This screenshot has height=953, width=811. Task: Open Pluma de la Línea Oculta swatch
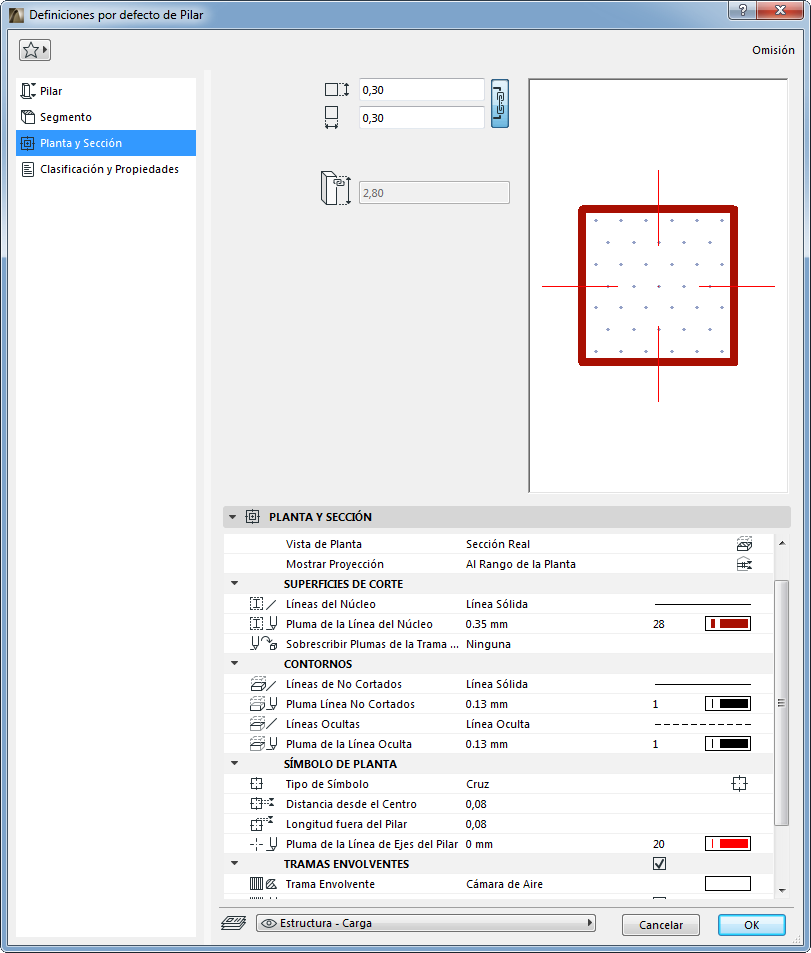click(x=728, y=743)
